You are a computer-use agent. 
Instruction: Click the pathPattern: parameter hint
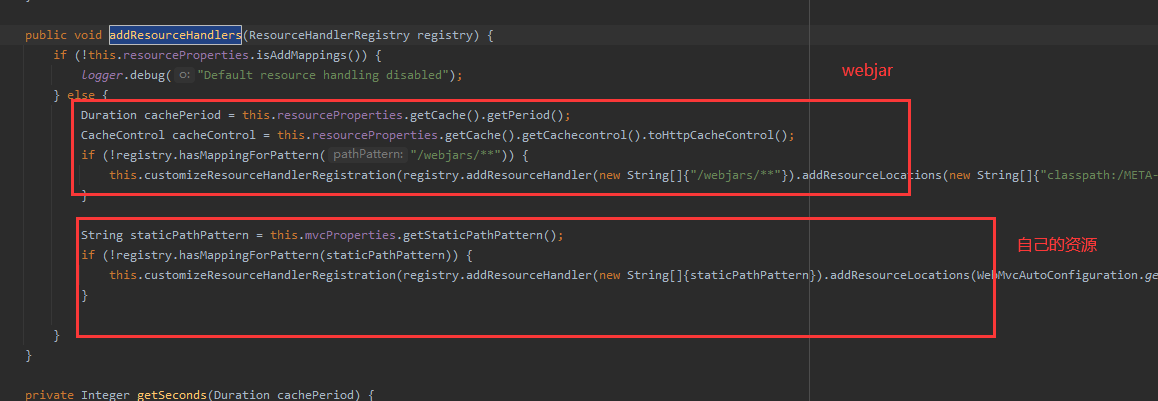[x=367, y=155]
